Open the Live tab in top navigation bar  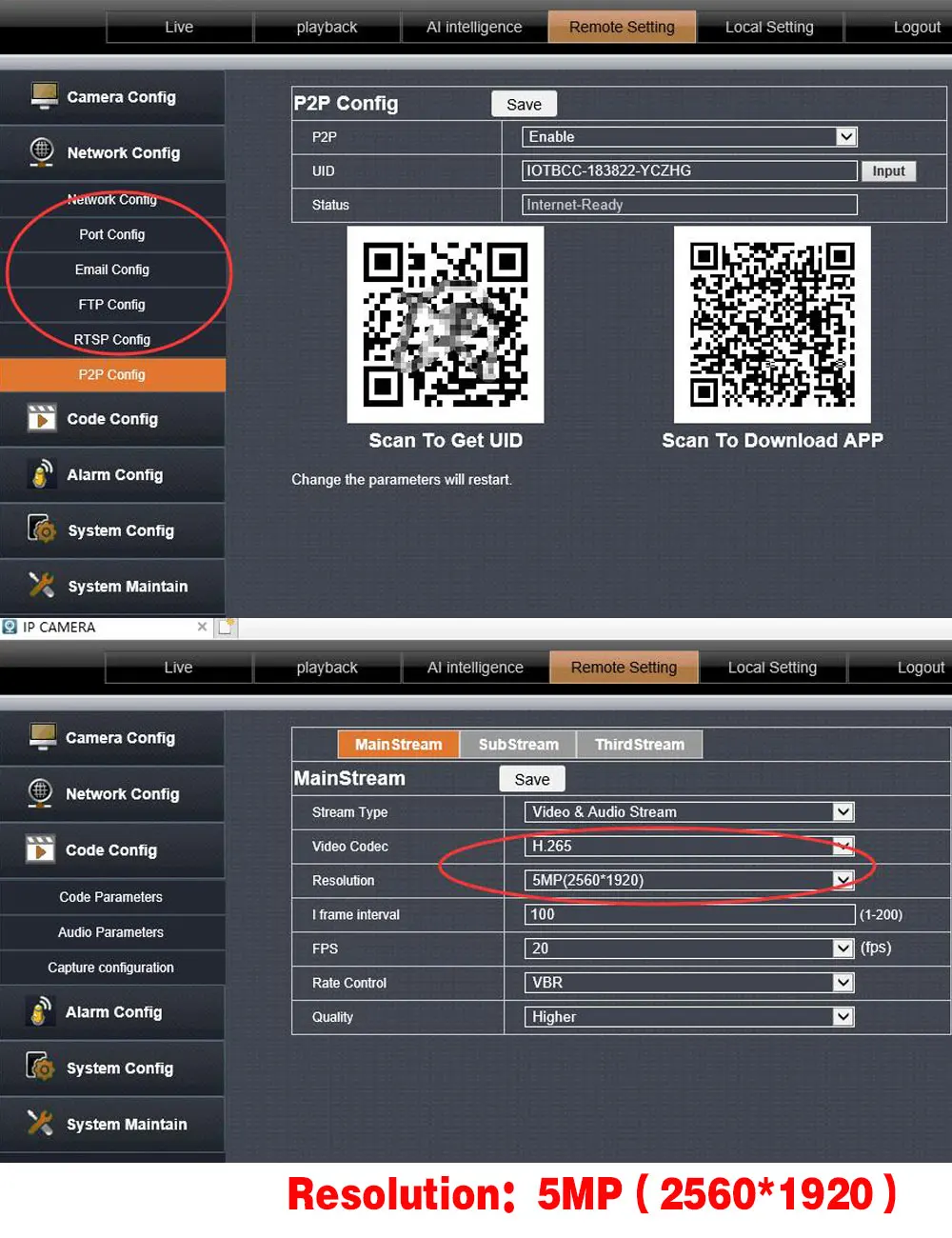coord(179,27)
